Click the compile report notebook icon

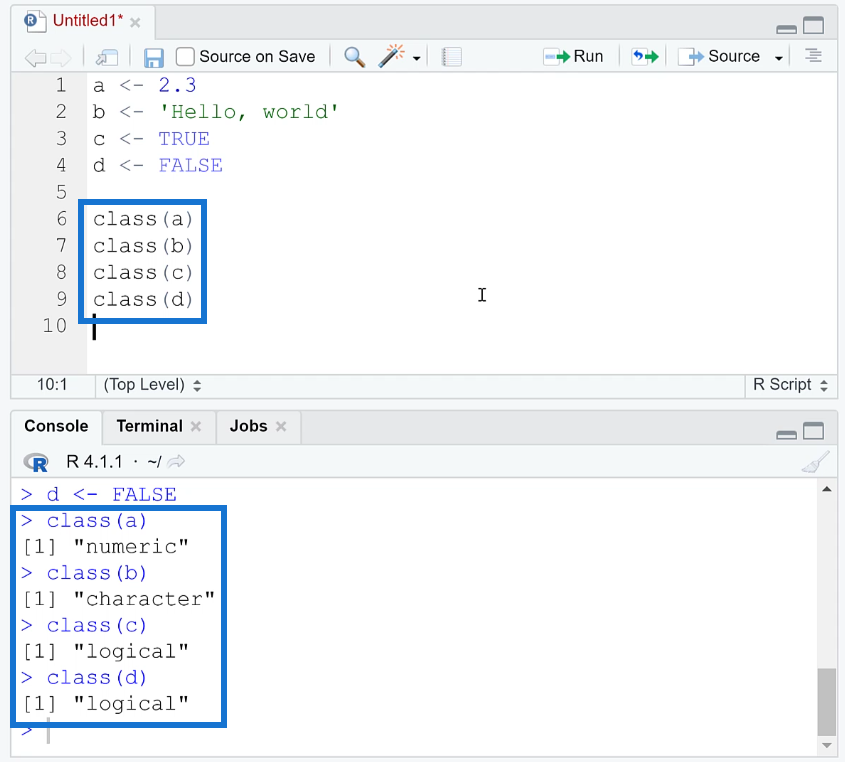click(452, 57)
